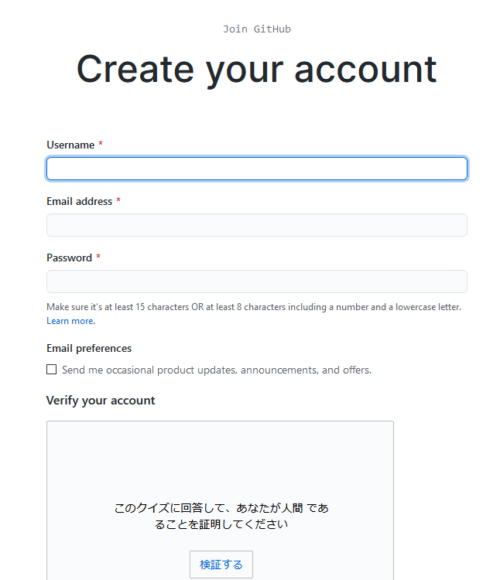
Task: Click the Email address label text
Action: coord(79,201)
